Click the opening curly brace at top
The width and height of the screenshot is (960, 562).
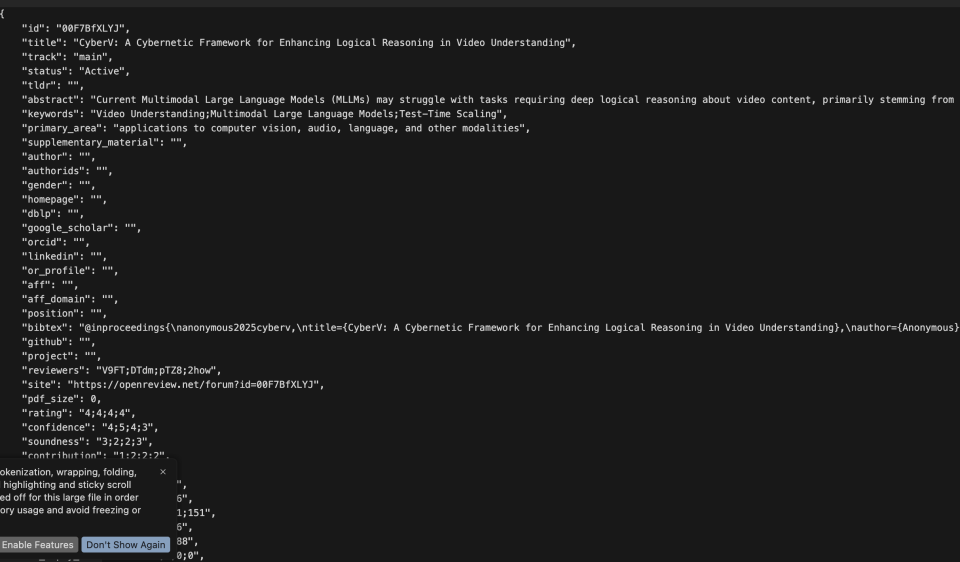coord(3,14)
